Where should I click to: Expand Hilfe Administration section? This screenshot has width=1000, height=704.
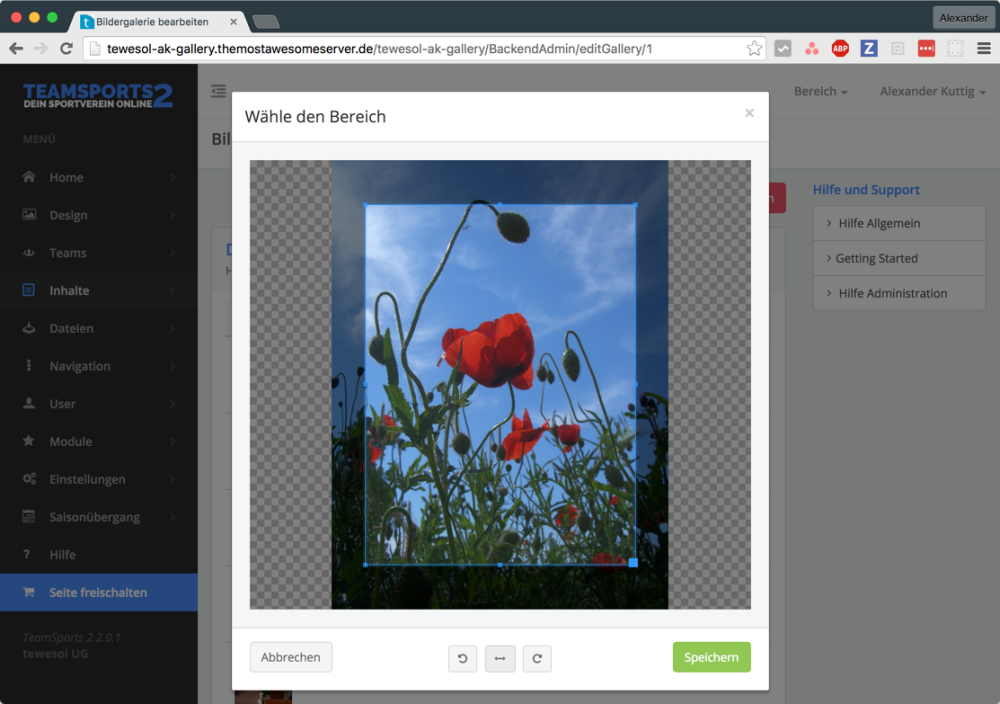click(899, 293)
